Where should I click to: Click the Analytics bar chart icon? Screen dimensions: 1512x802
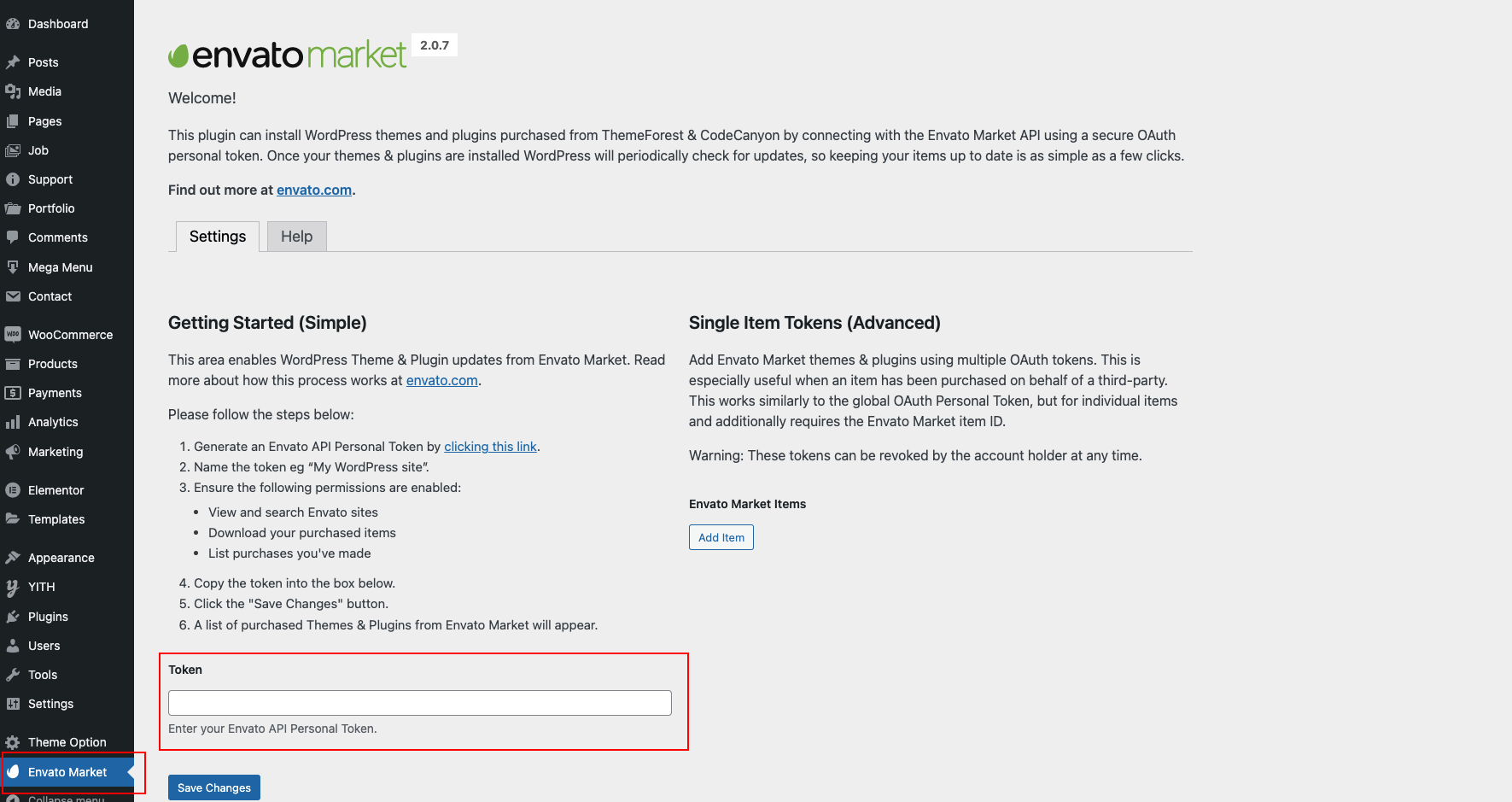click(x=13, y=422)
